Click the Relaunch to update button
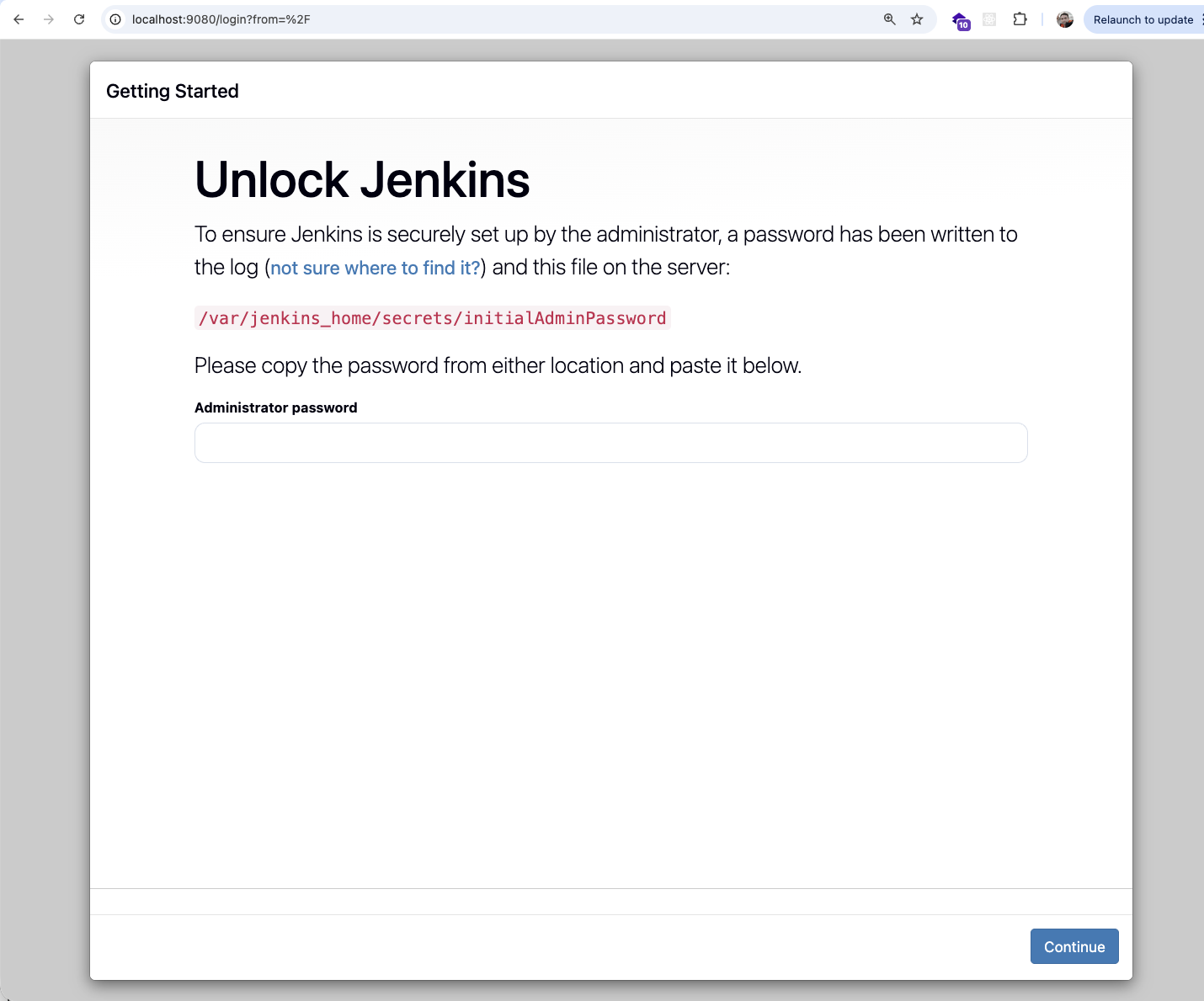This screenshot has width=1204, height=1001. (x=1142, y=19)
